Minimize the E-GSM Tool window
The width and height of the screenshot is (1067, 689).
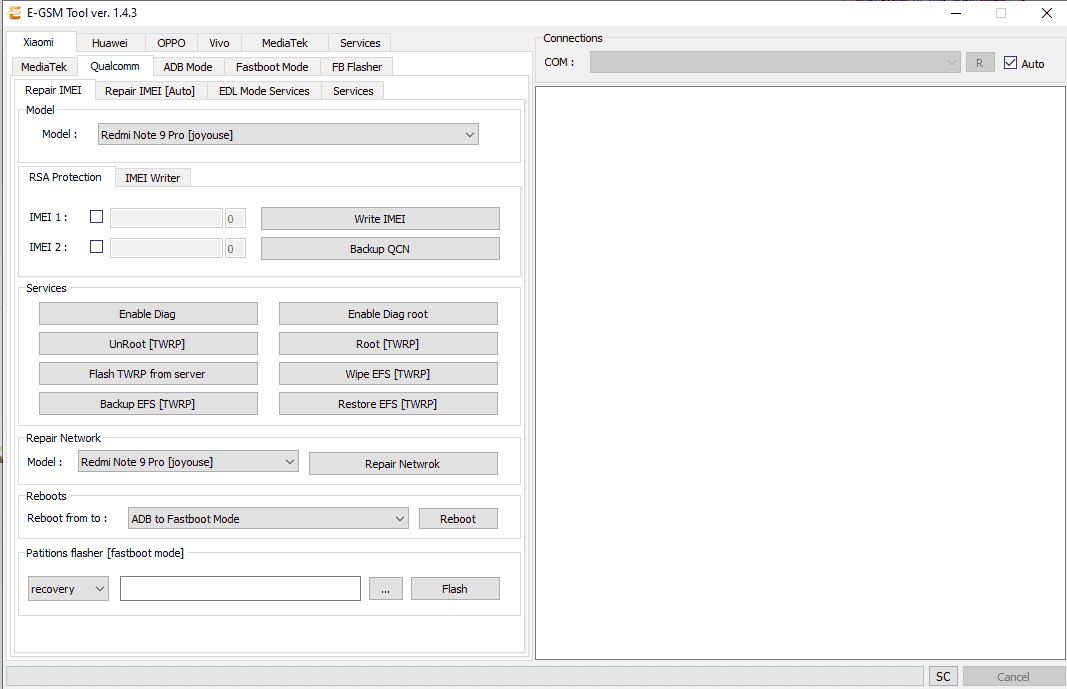pyautogui.click(x=955, y=13)
